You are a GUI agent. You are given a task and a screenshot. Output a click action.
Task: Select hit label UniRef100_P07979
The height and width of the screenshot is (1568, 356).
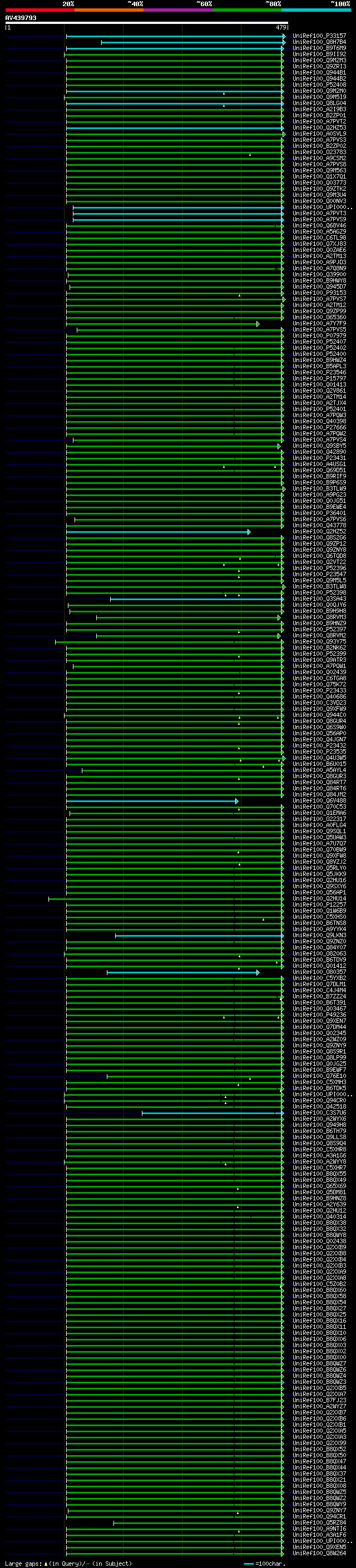[x=319, y=336]
